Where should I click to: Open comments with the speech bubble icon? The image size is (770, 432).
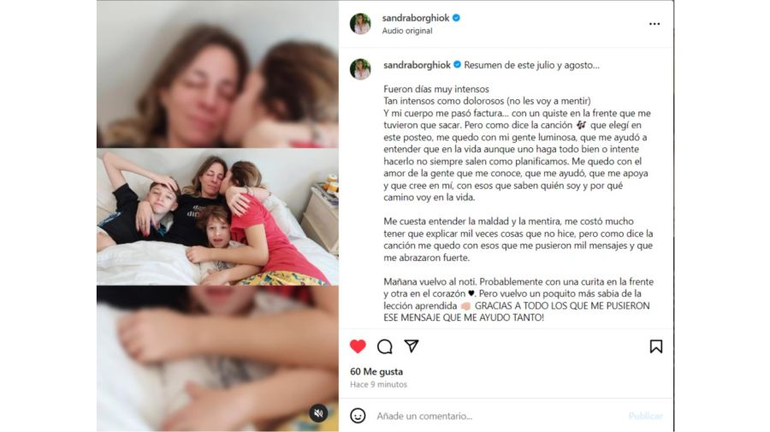click(385, 347)
